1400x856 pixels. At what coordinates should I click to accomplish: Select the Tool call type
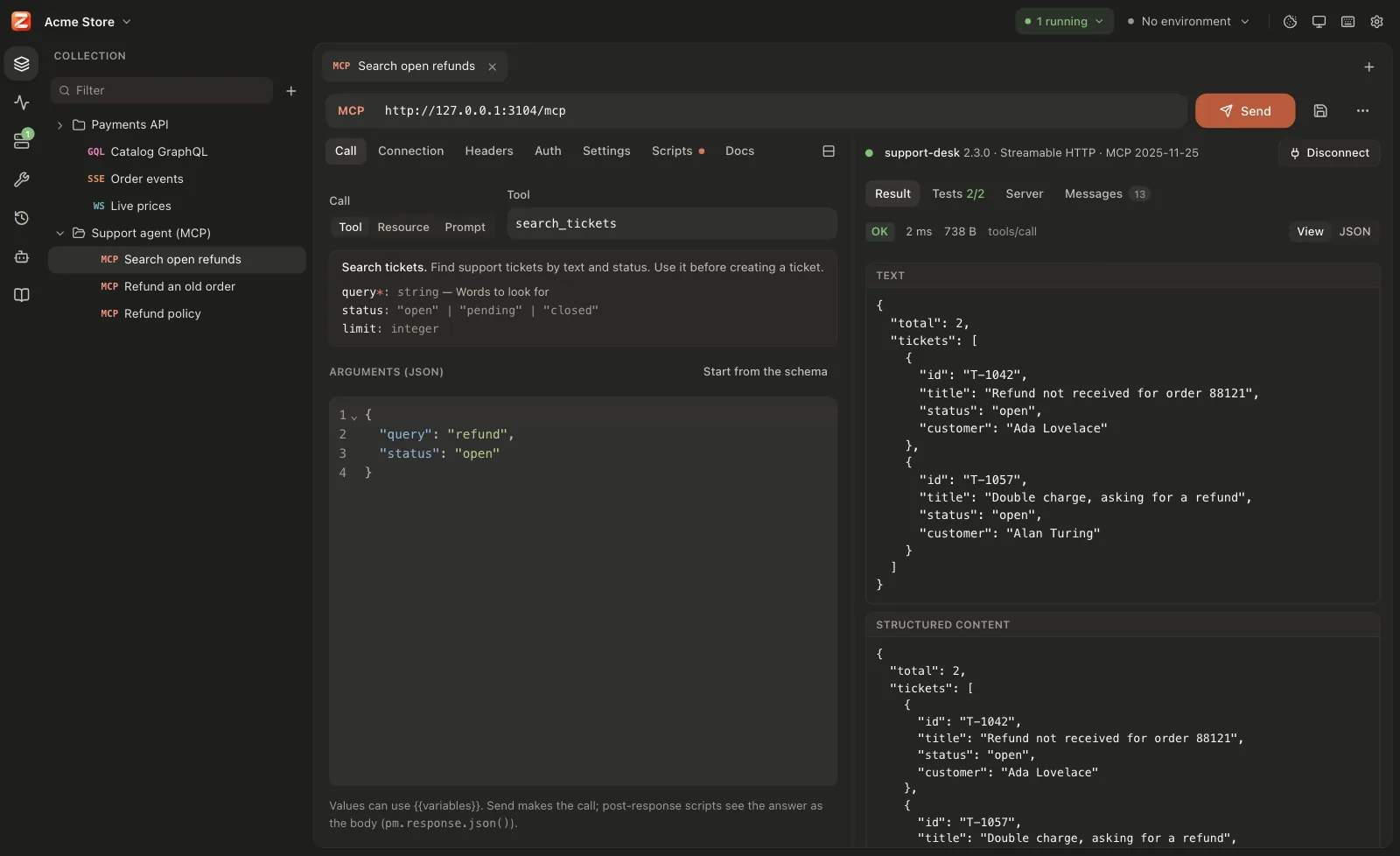pos(350,228)
